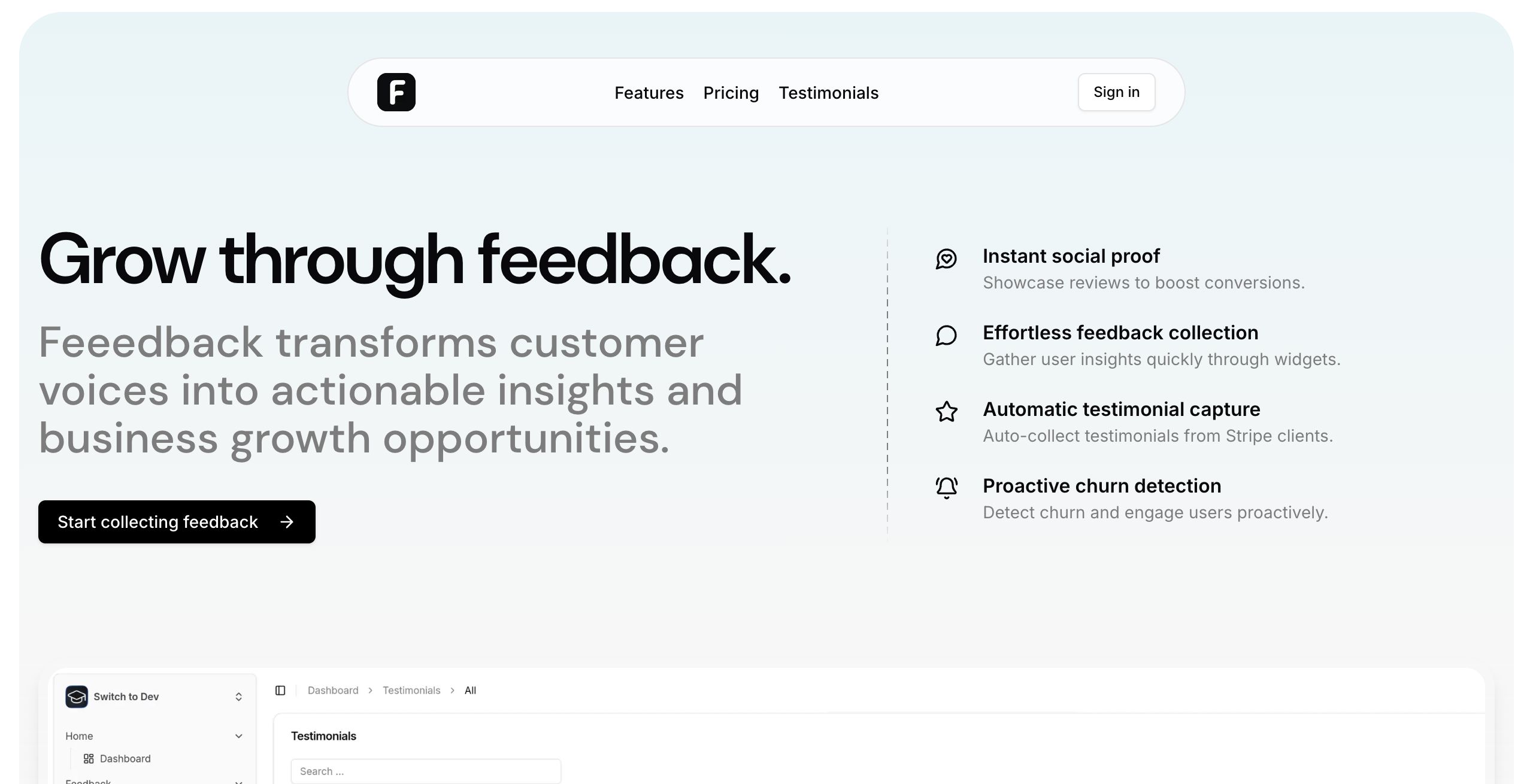Toggle the sidebar panel icon
The width and height of the screenshot is (1533, 784).
coord(280,691)
